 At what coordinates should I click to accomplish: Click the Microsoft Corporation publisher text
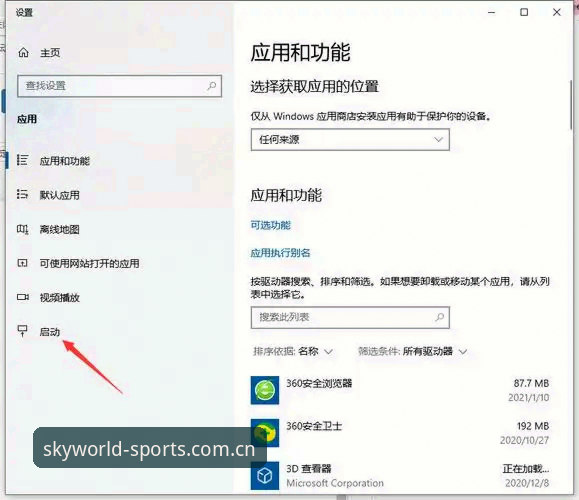(335, 483)
